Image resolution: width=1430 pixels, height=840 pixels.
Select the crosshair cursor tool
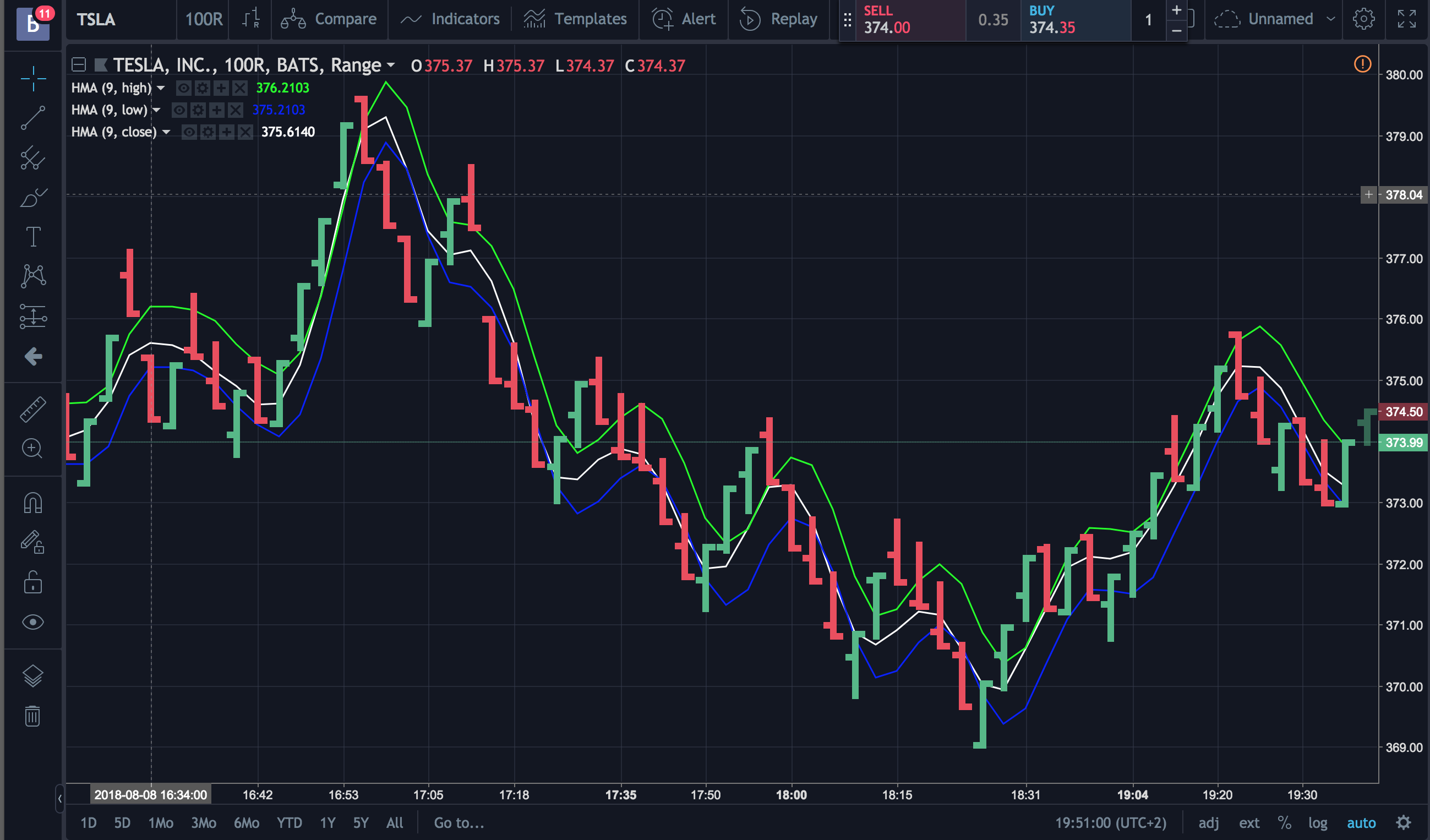pos(34,78)
